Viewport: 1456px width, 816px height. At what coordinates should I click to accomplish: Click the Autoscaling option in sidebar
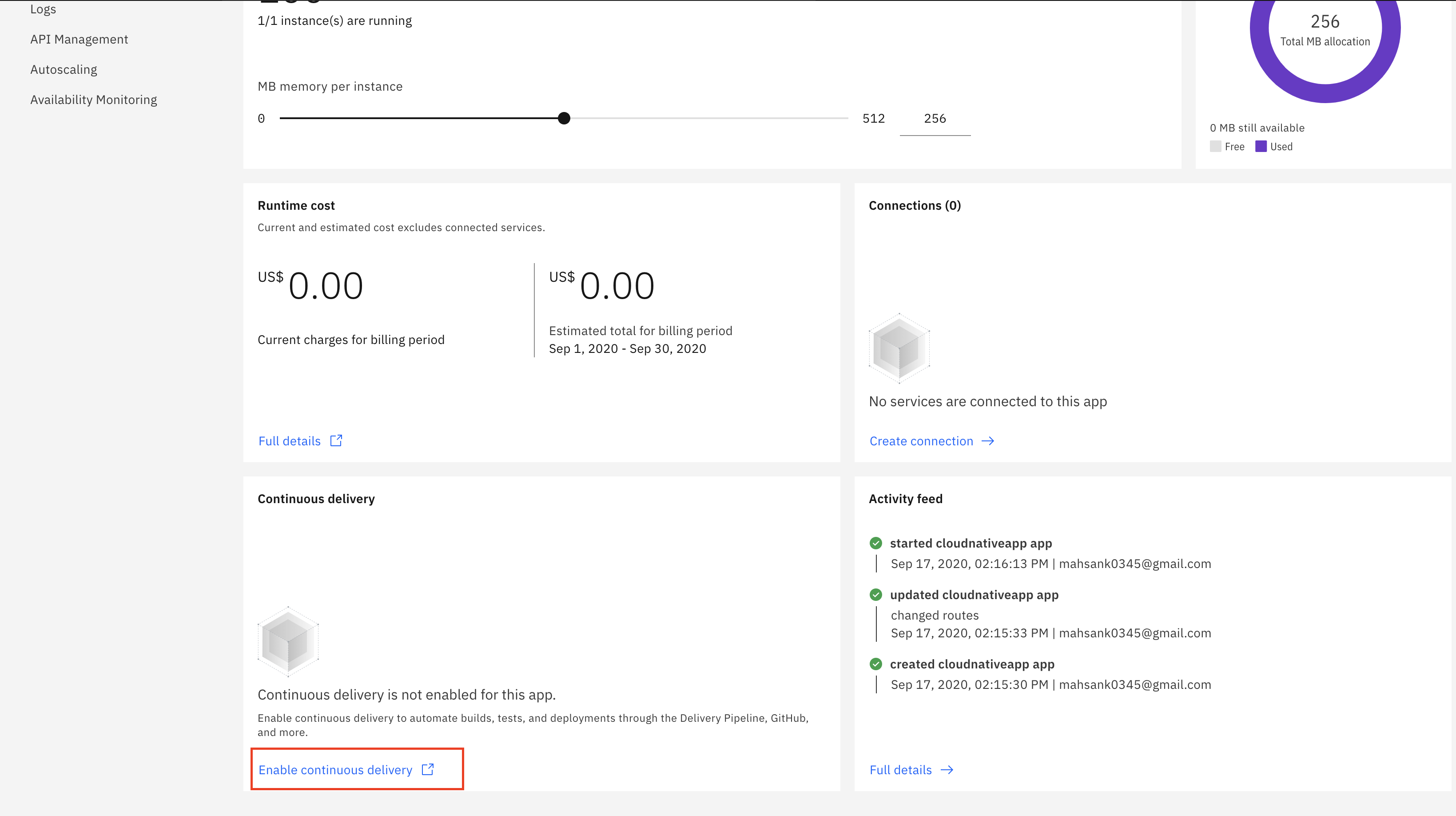[63, 69]
